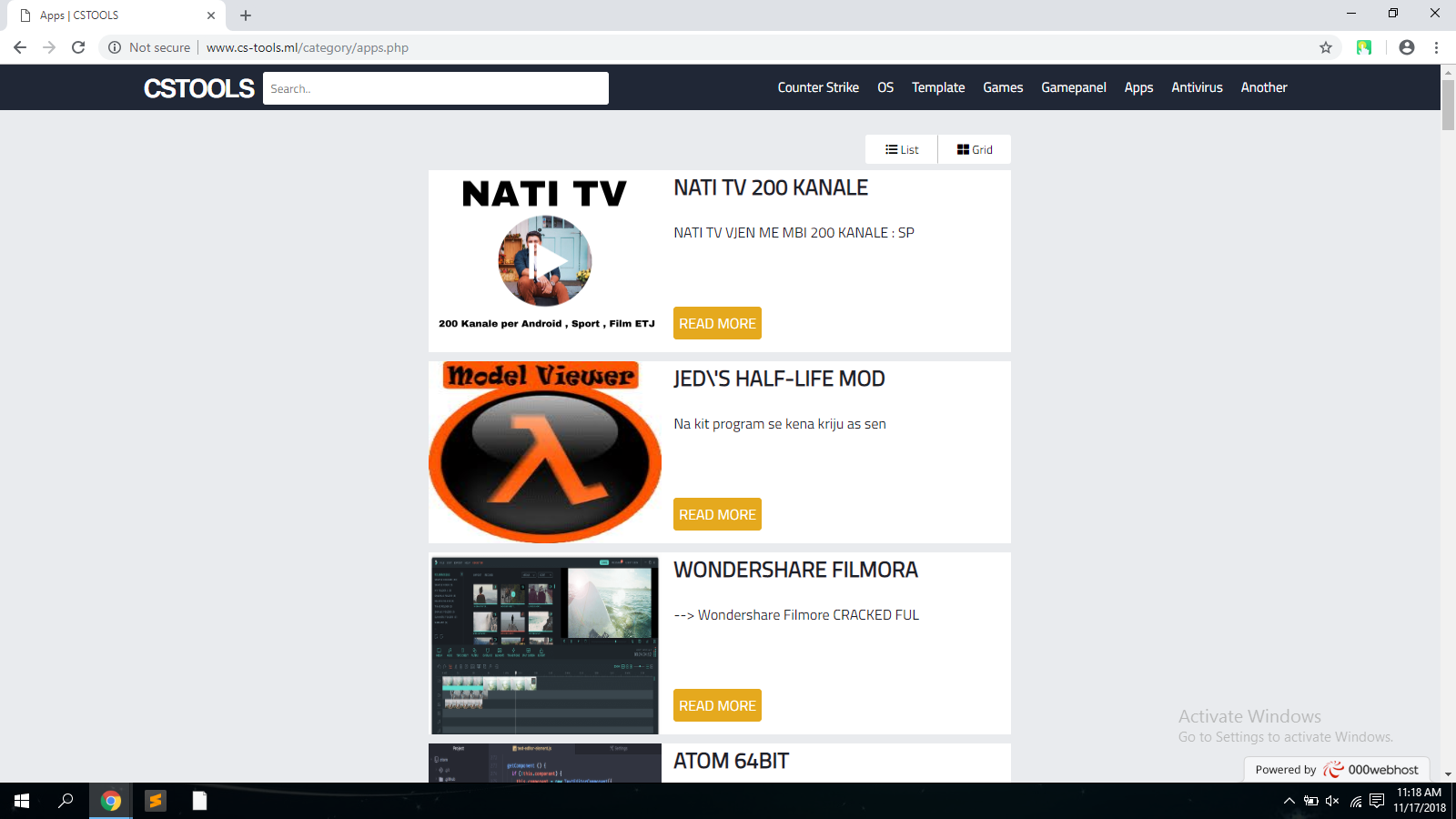This screenshot has height=819, width=1456.
Task: Open the Wondershare Filmora screenshot thumbnail
Action: pos(545,643)
